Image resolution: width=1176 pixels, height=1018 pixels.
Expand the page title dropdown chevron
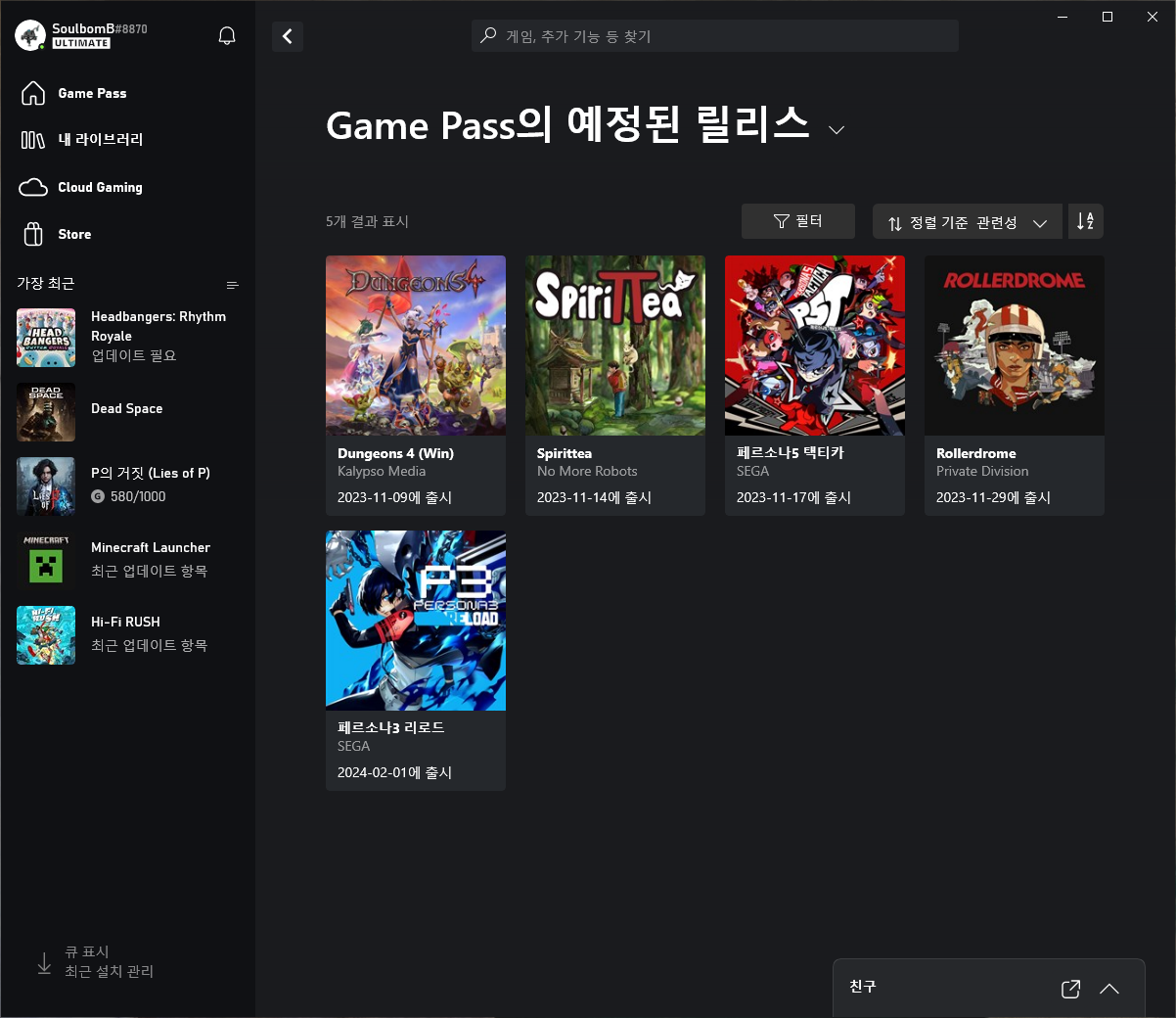[x=837, y=130]
